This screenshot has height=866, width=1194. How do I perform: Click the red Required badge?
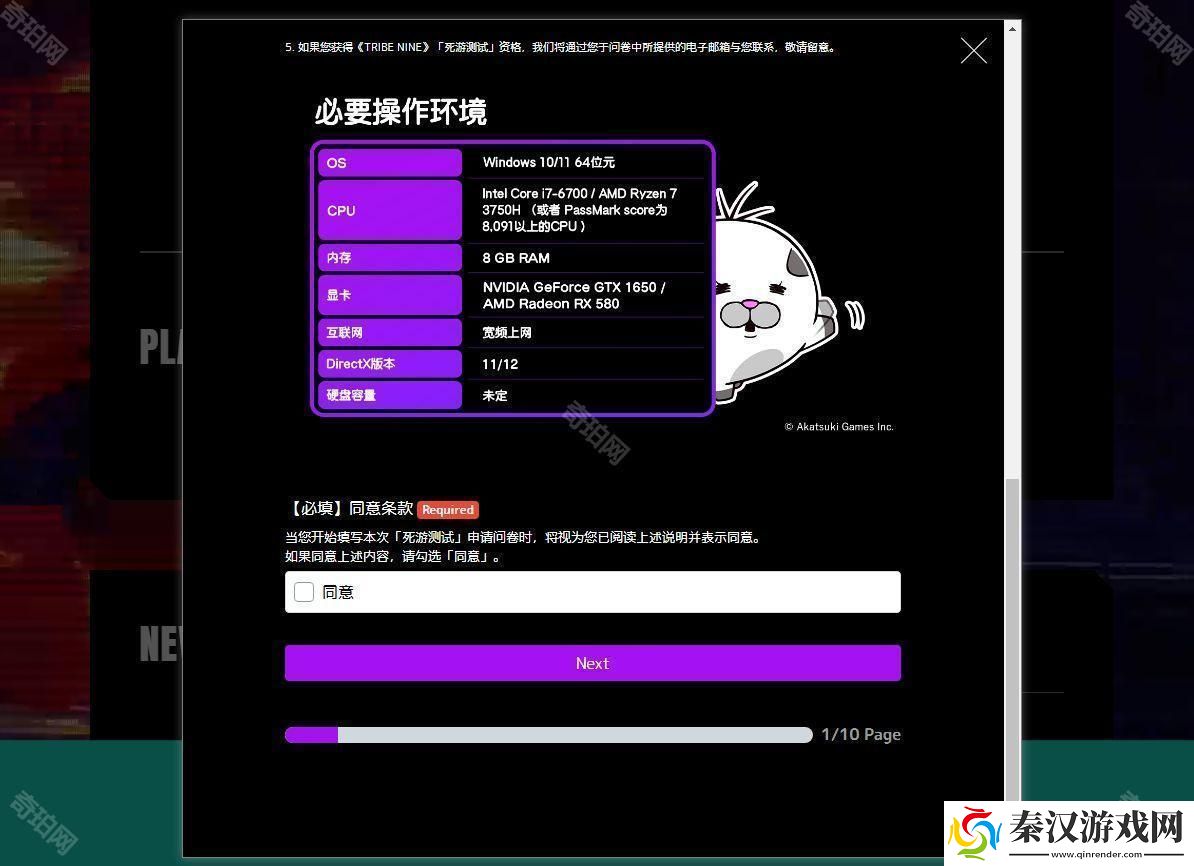click(x=448, y=510)
